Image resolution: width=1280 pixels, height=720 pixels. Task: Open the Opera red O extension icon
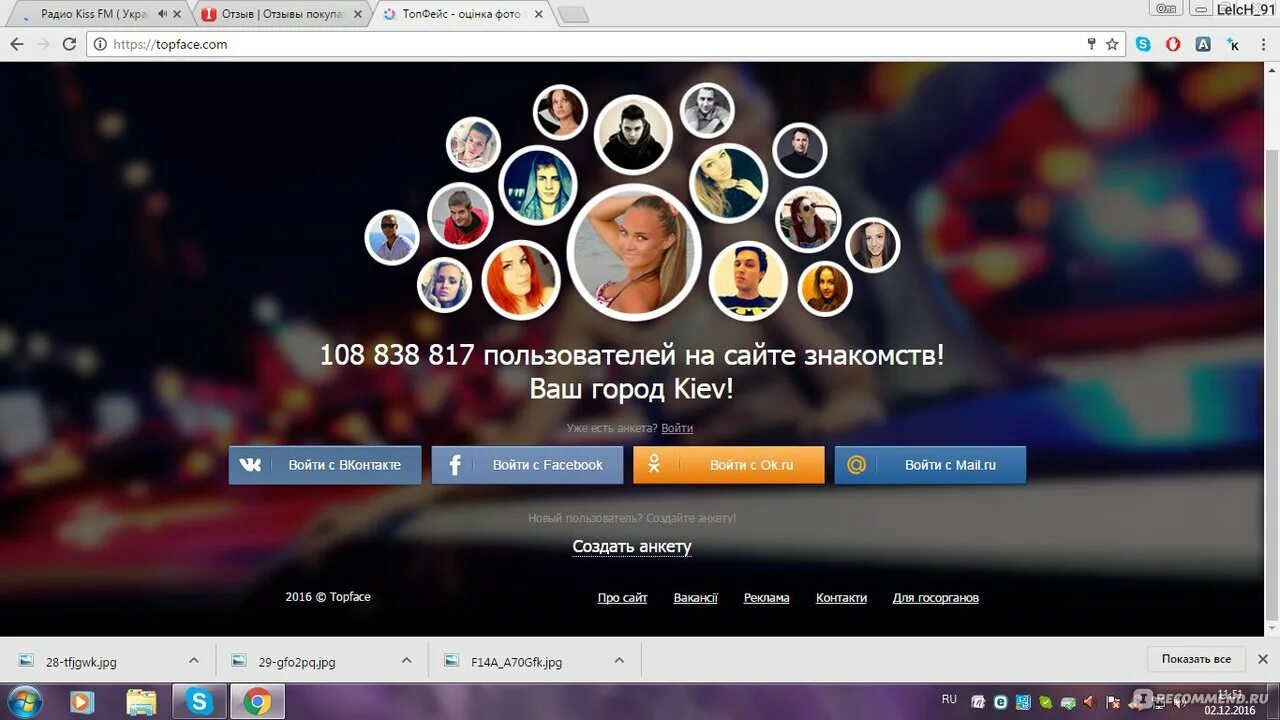point(1173,44)
